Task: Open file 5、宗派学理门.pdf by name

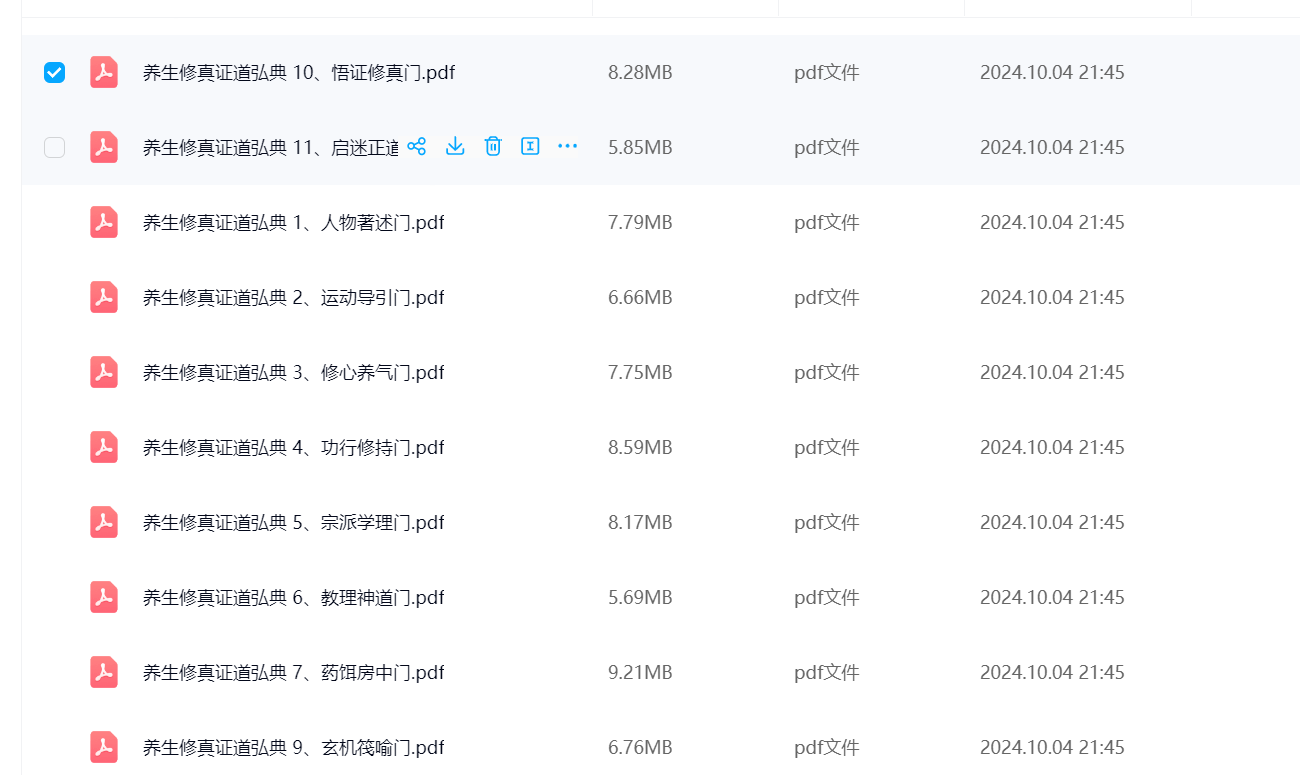Action: pos(293,522)
